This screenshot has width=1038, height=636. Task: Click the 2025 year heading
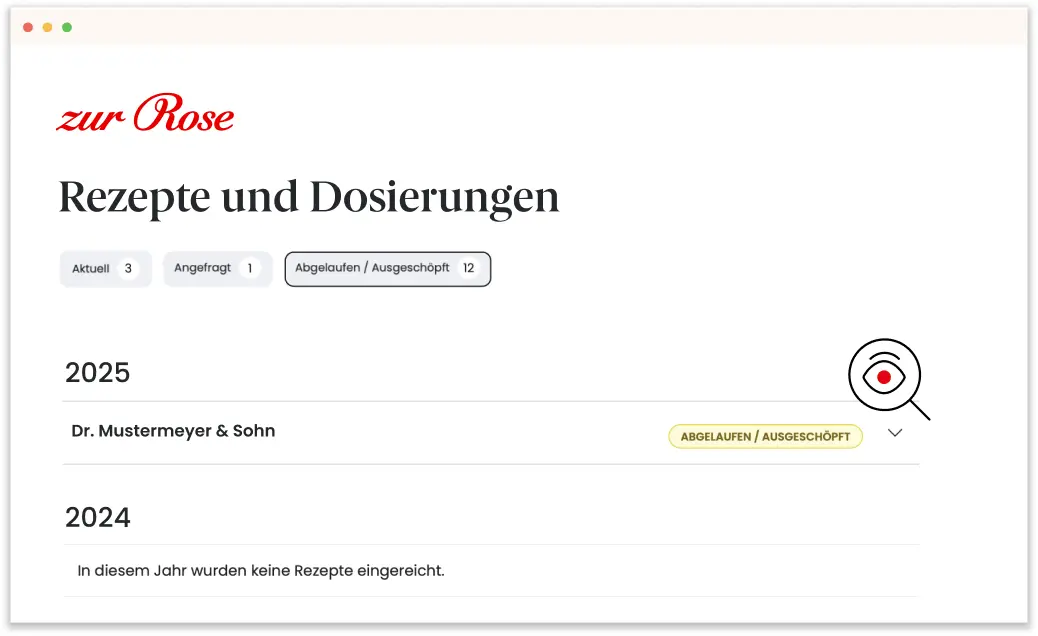tap(97, 373)
